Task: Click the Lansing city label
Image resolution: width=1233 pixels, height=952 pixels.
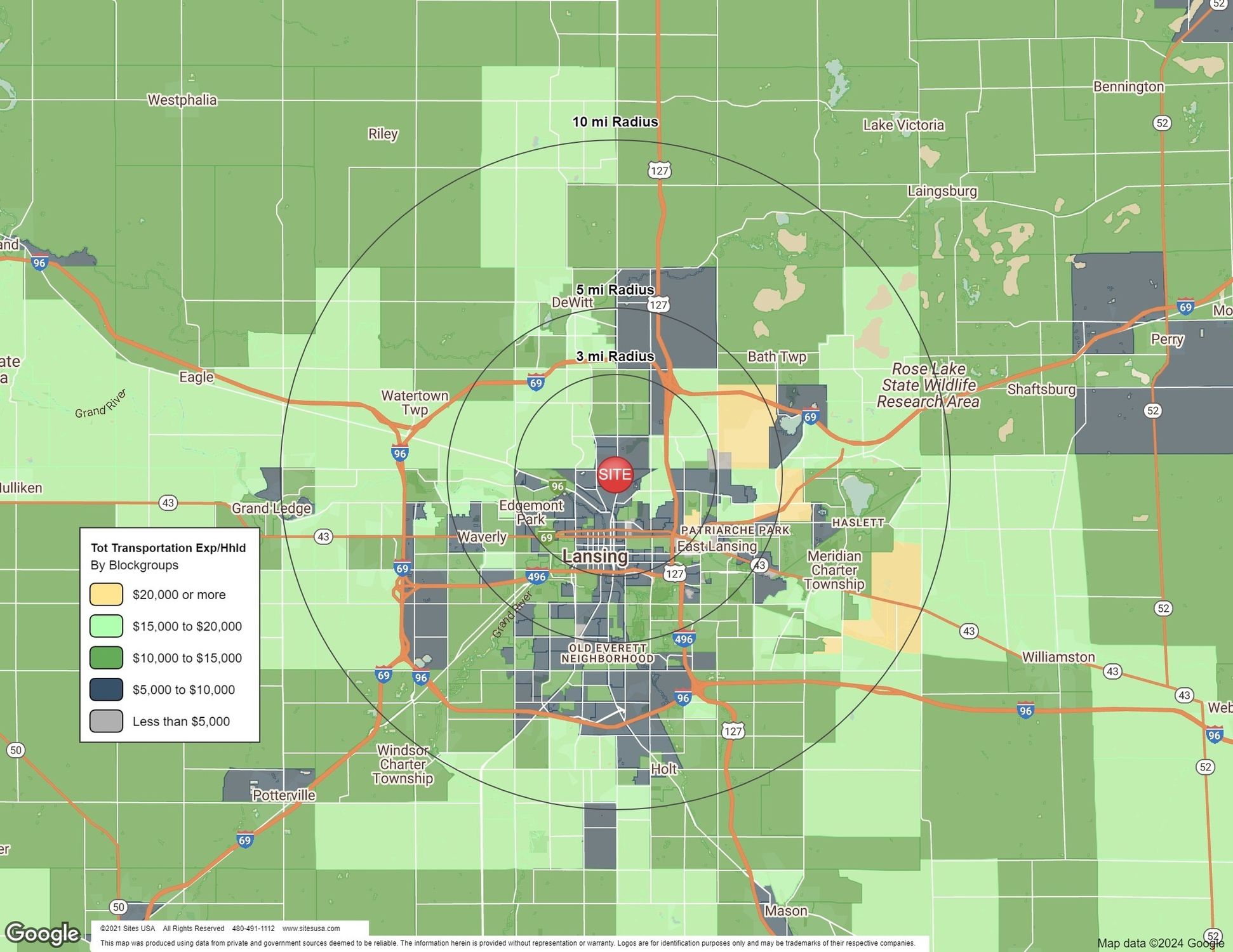Action: 595,557
